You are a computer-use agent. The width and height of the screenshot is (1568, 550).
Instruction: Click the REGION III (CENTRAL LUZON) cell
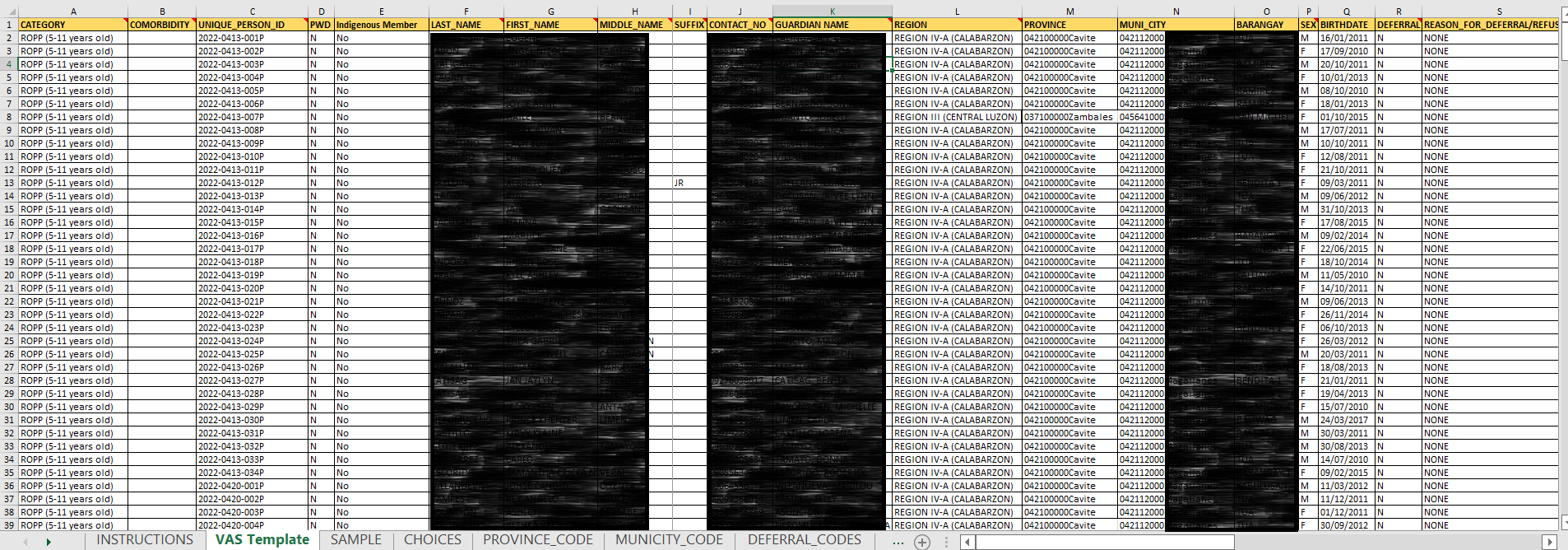tap(957, 117)
